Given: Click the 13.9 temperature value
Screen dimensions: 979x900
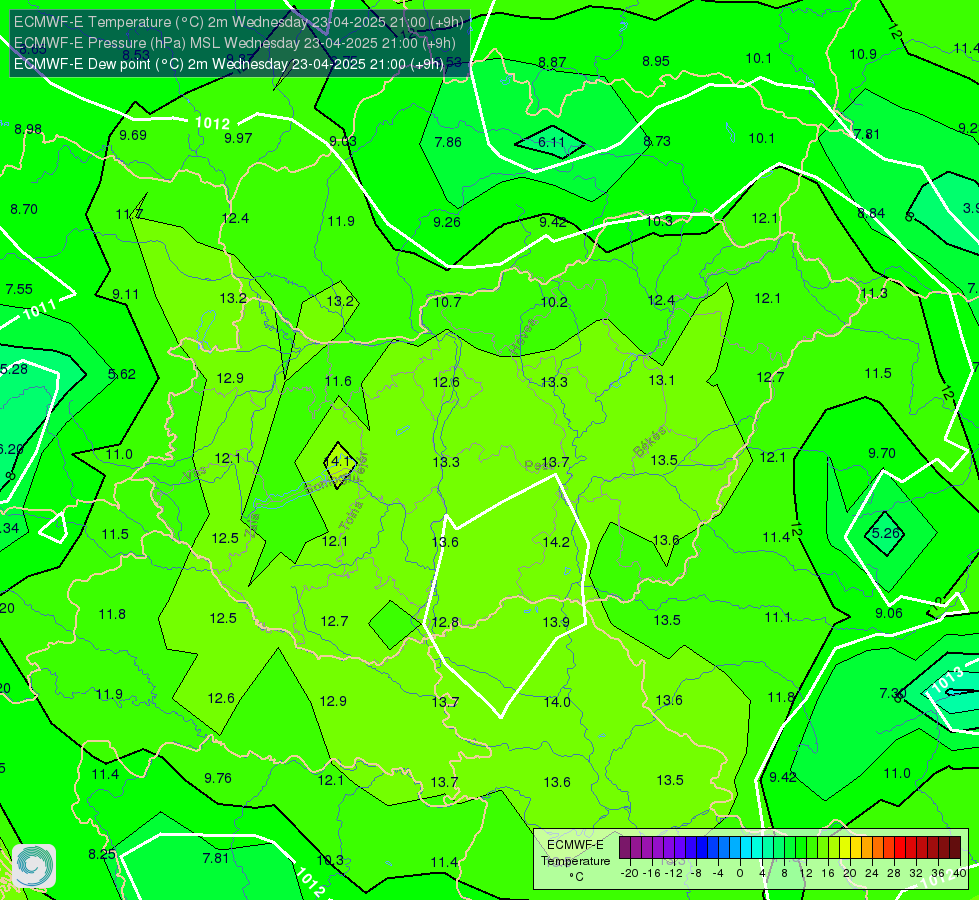Looking at the screenshot, I should point(556,622).
